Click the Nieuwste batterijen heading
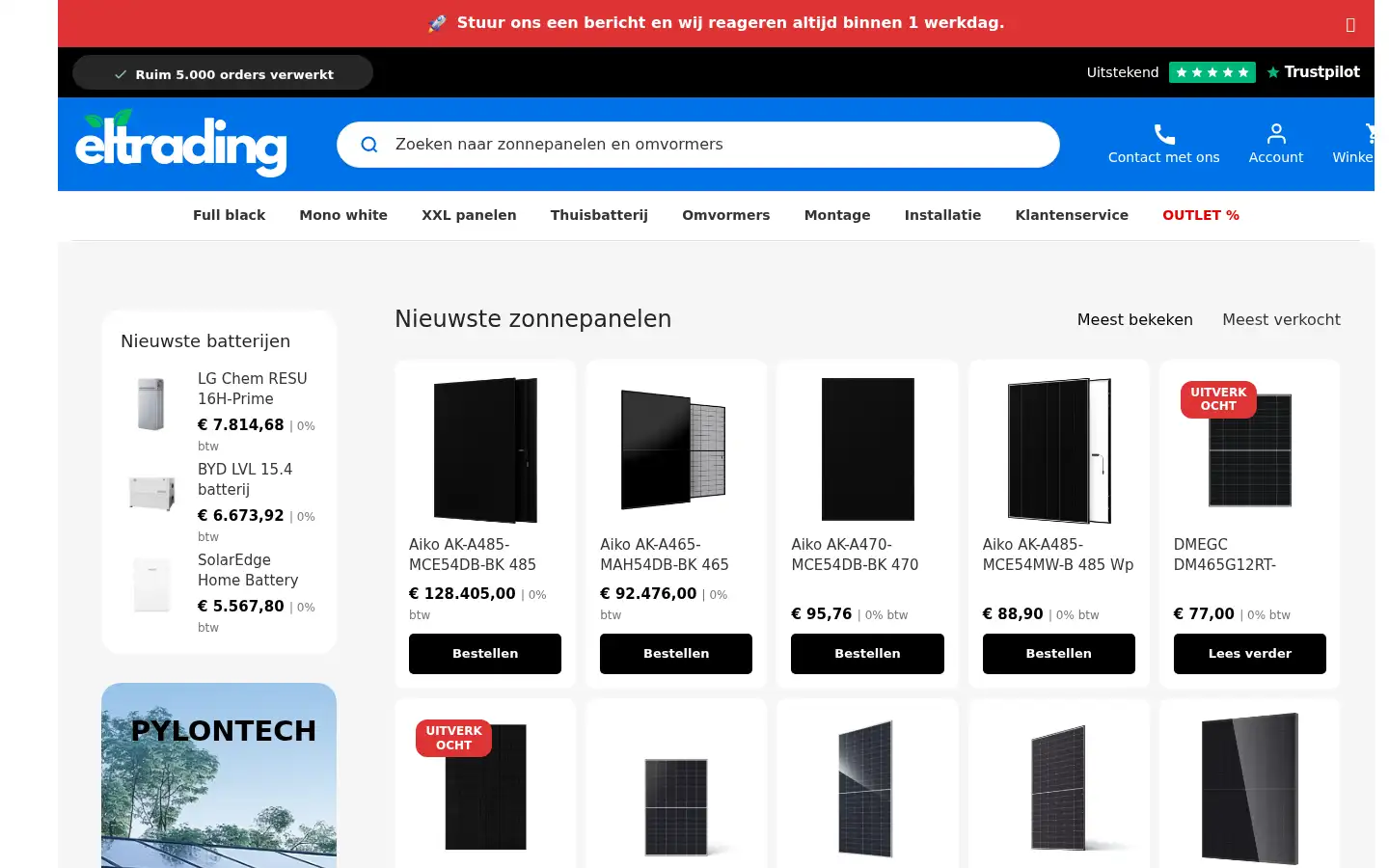 [205, 341]
